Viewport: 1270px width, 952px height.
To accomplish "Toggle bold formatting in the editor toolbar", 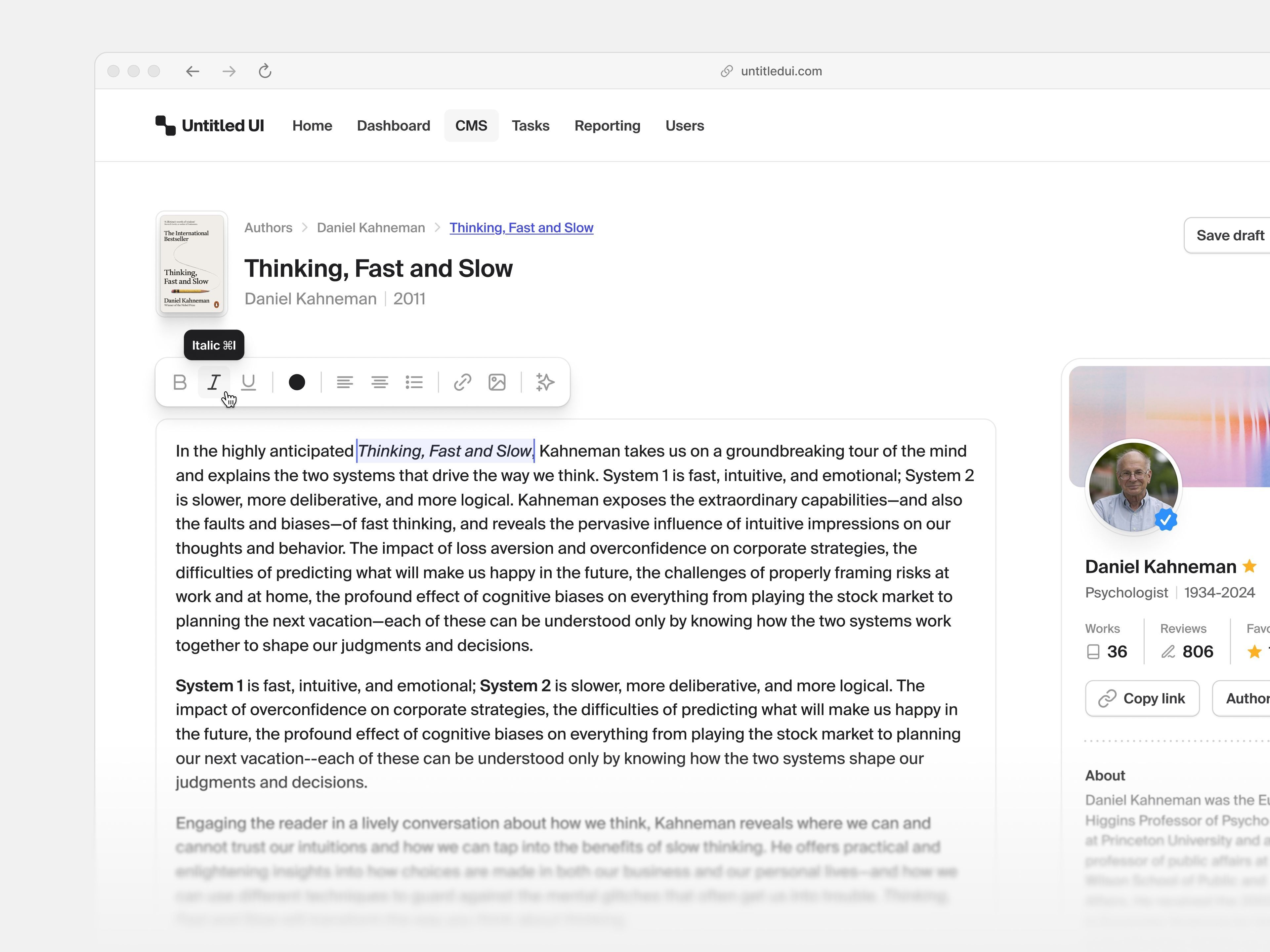I will pos(180,382).
